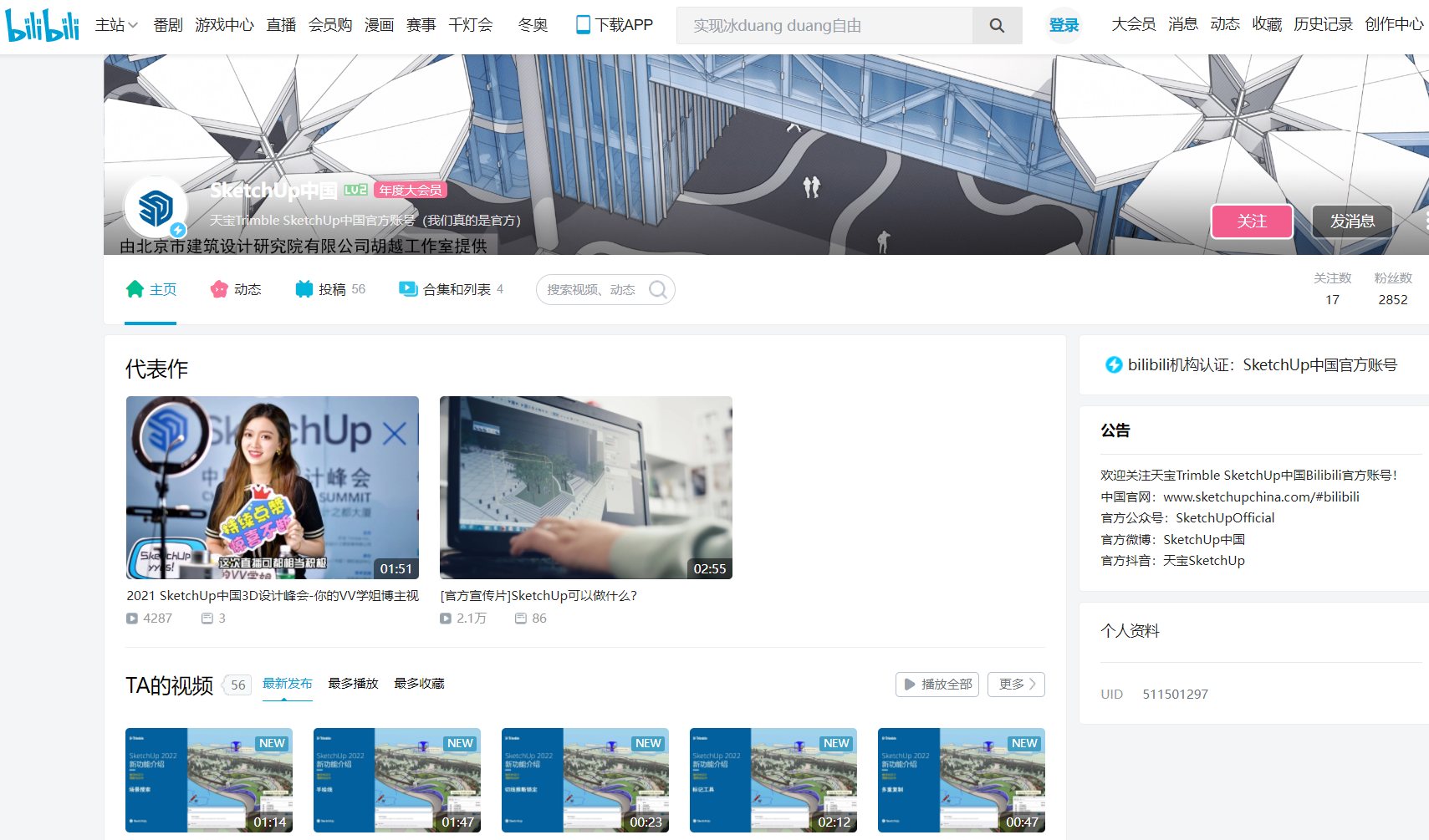Open 动态 in top navigation

[x=1225, y=24]
